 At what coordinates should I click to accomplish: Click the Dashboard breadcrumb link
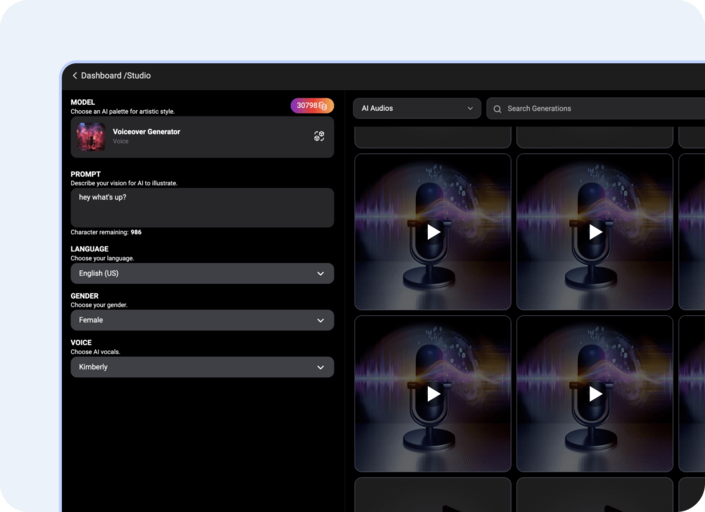pyautogui.click(x=101, y=76)
